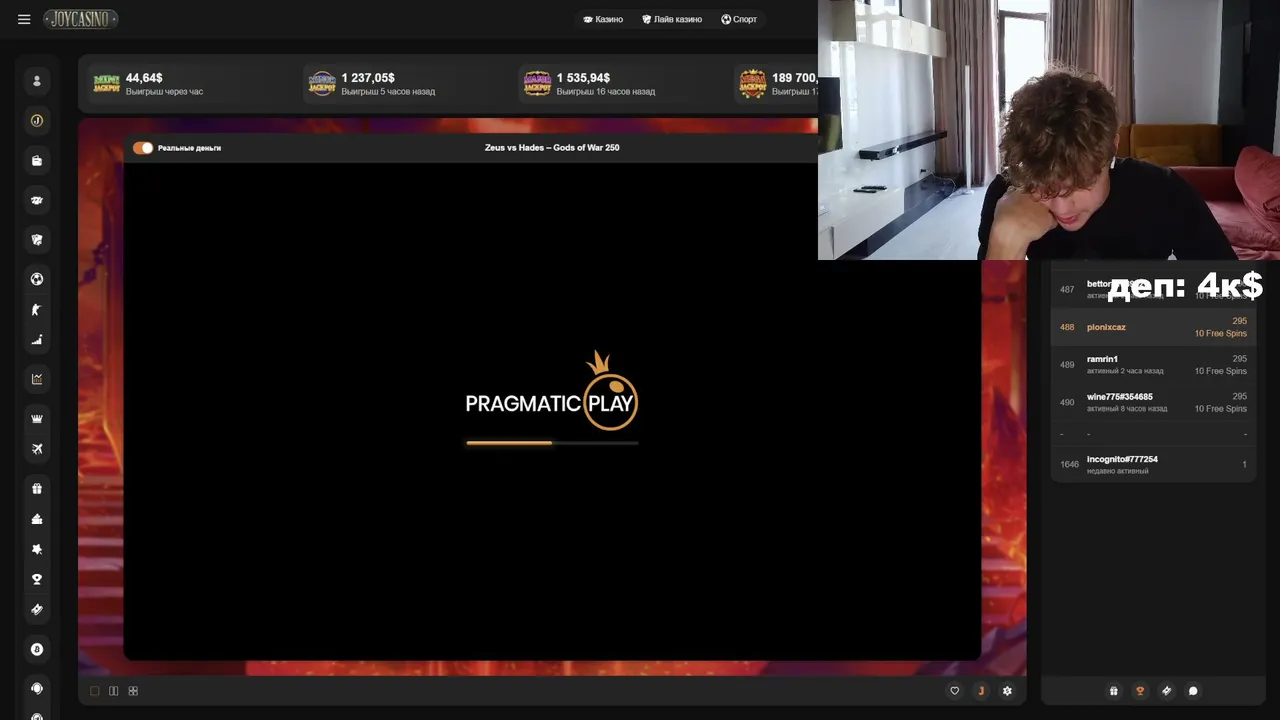Viewport: 1280px width, 720px height.
Task: Open the ticket icon in right panel footer
Action: pos(1166,691)
